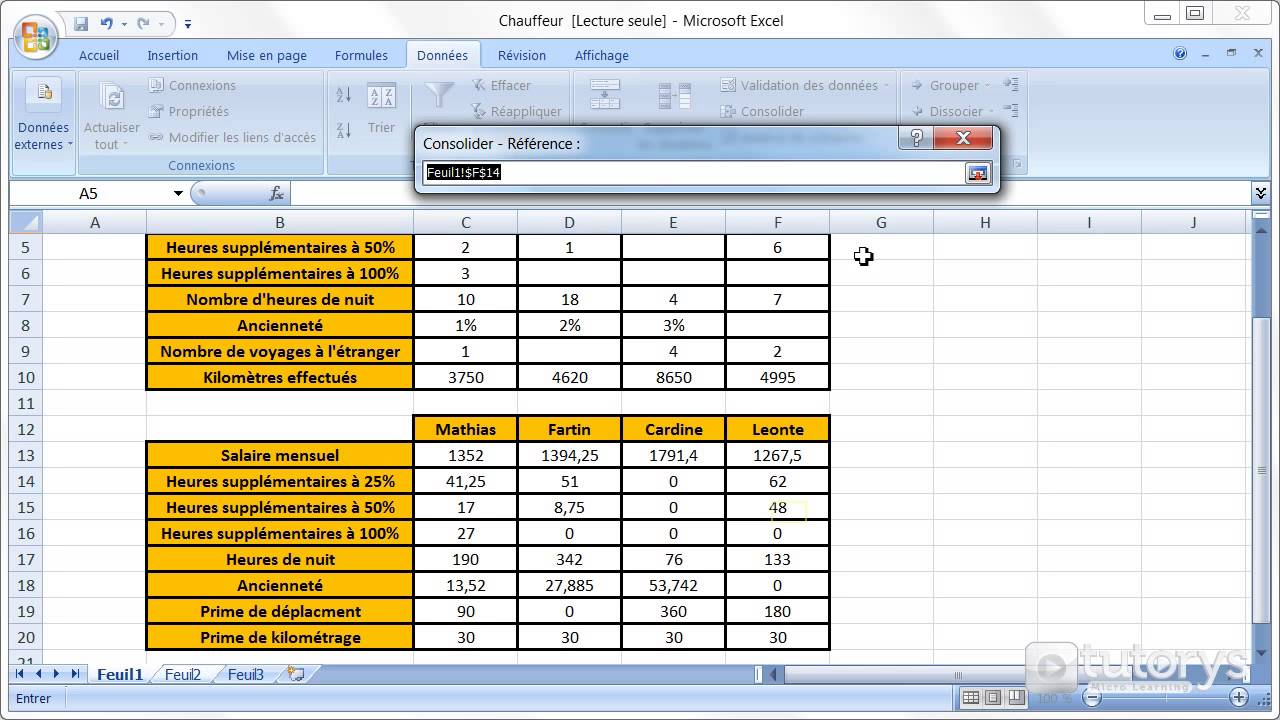Expand Validation des données dropdown arrow
The width and height of the screenshot is (1280, 720).
(x=886, y=86)
